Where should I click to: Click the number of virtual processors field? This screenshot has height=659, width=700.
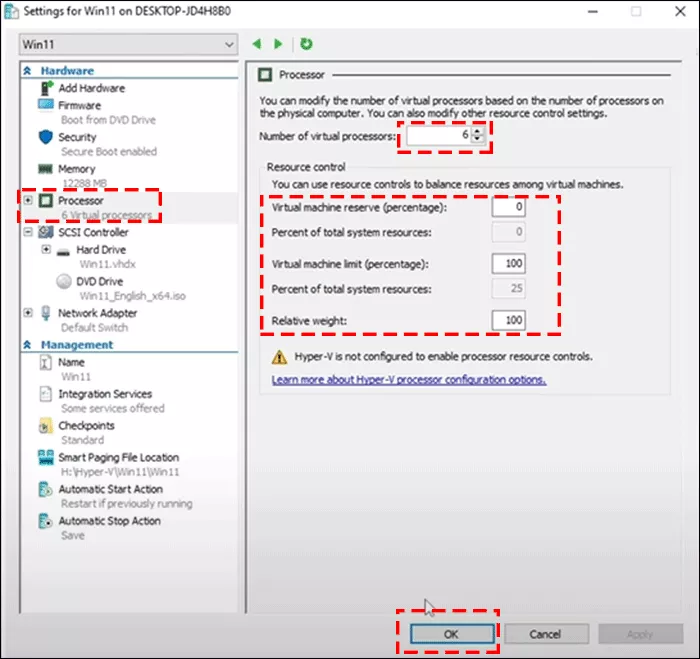click(x=438, y=135)
